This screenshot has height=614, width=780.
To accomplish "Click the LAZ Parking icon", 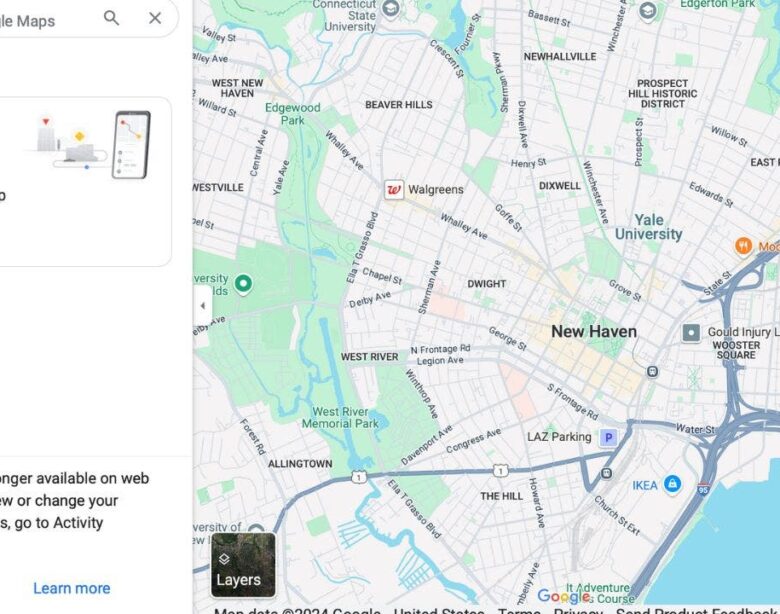I will (x=608, y=438).
